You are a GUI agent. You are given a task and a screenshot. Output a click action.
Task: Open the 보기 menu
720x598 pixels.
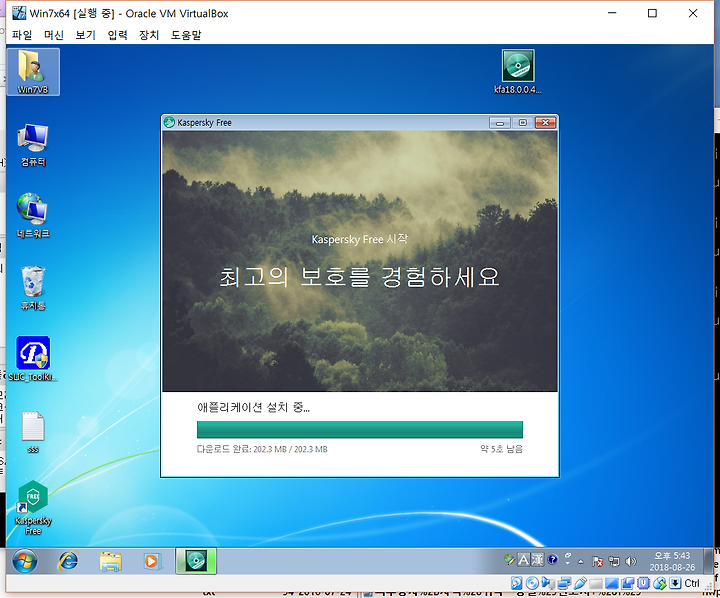click(85, 35)
